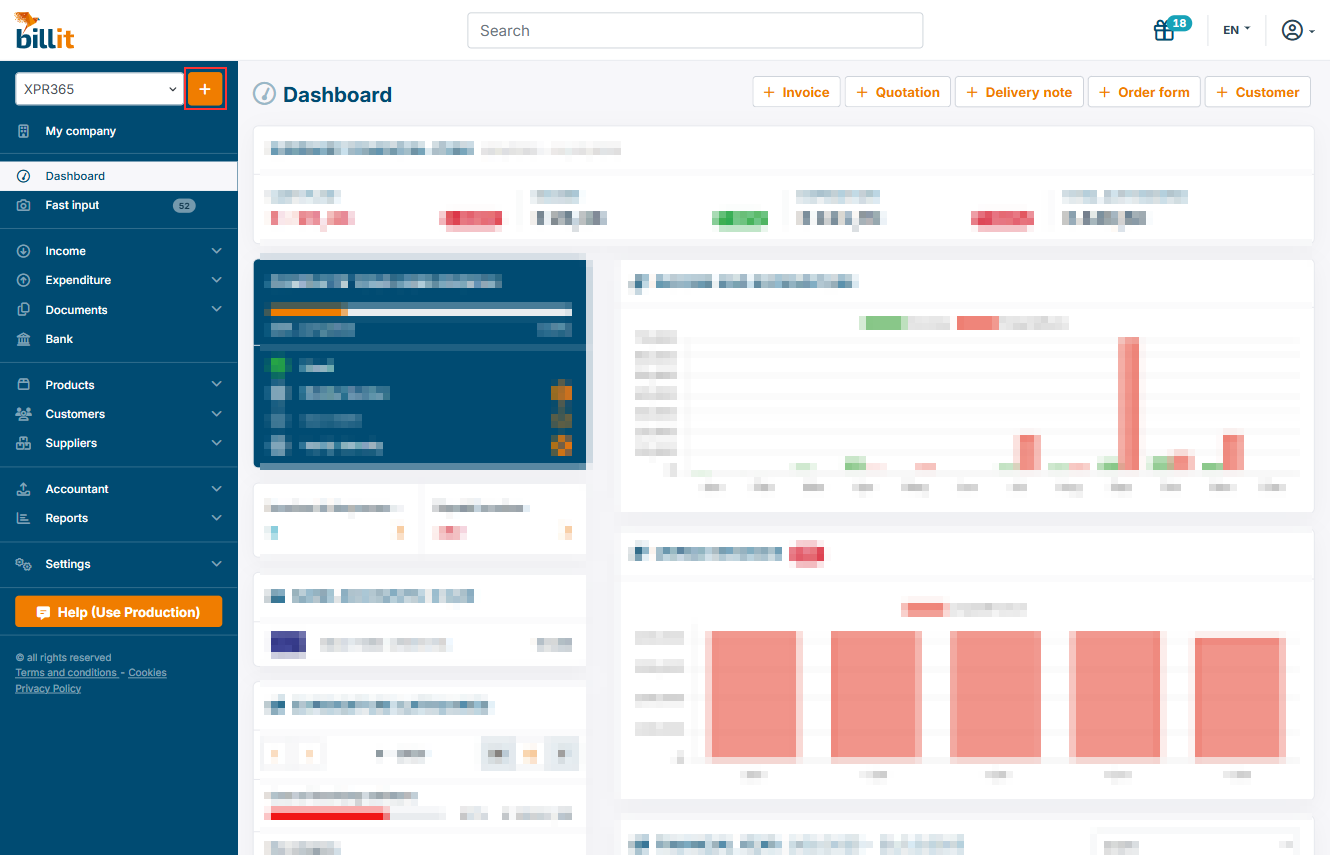
Task: Open the user account profile icon
Action: click(x=1292, y=30)
